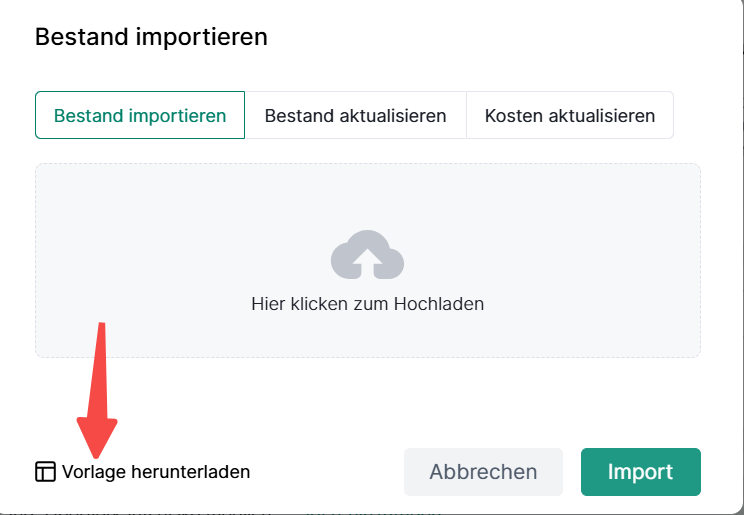Select the Bestand importieren tab
Screen dimensions: 744x515
coord(140,115)
